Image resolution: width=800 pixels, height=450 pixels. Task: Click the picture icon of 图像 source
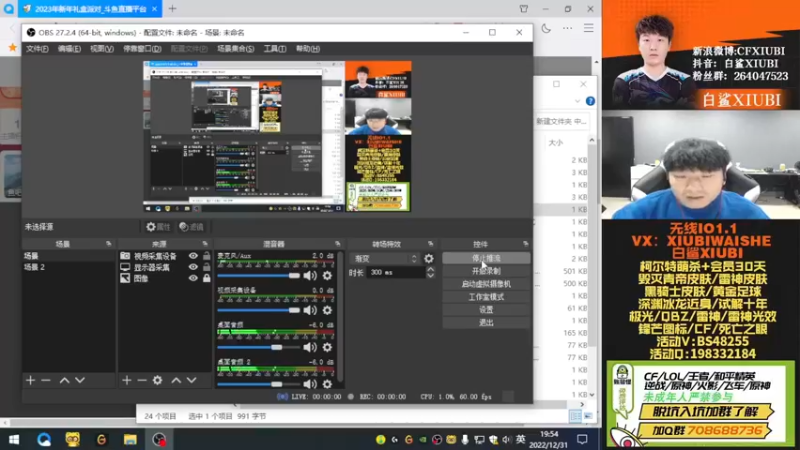coord(125,278)
